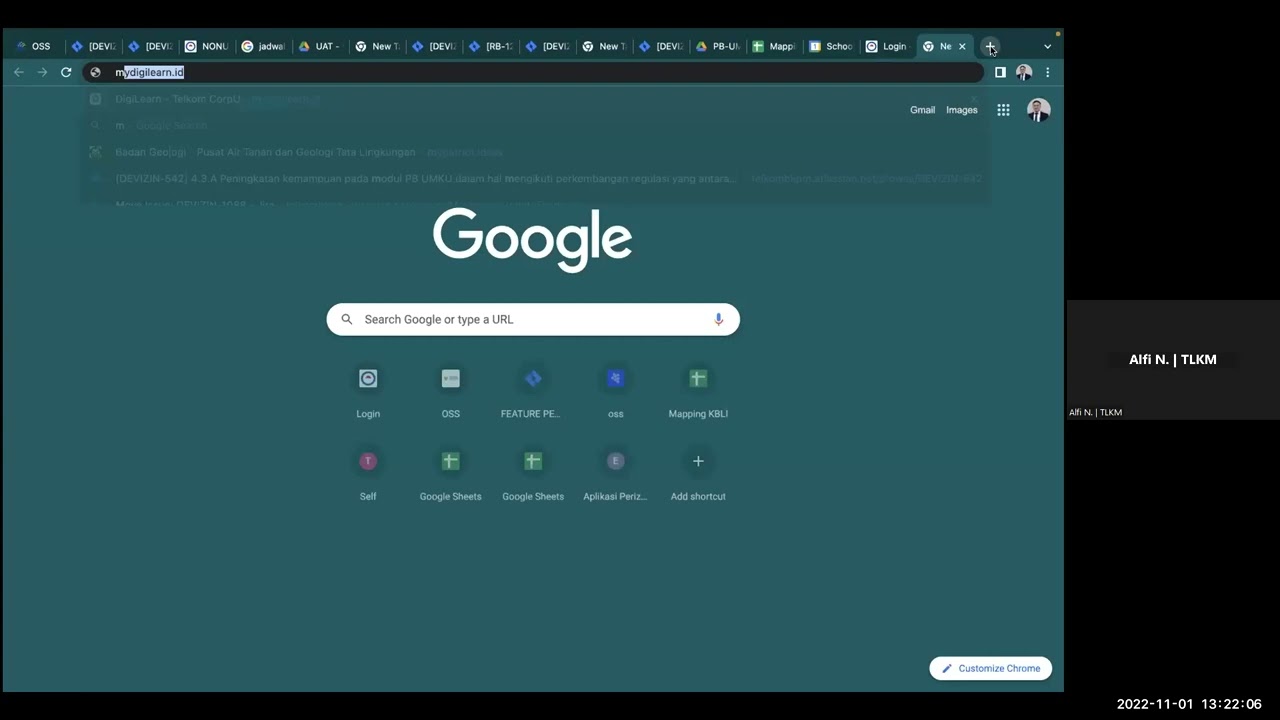Open the Chrome side panel icon
The width and height of the screenshot is (1280, 720).
pyautogui.click(x=1000, y=72)
